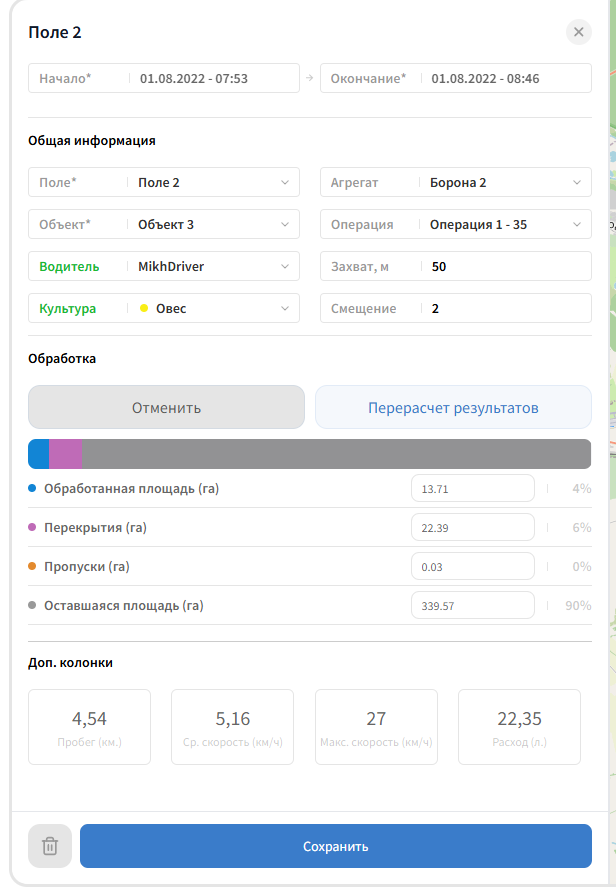Click Пропуски value field 0.03
The height and width of the screenshot is (890, 616).
472,567
